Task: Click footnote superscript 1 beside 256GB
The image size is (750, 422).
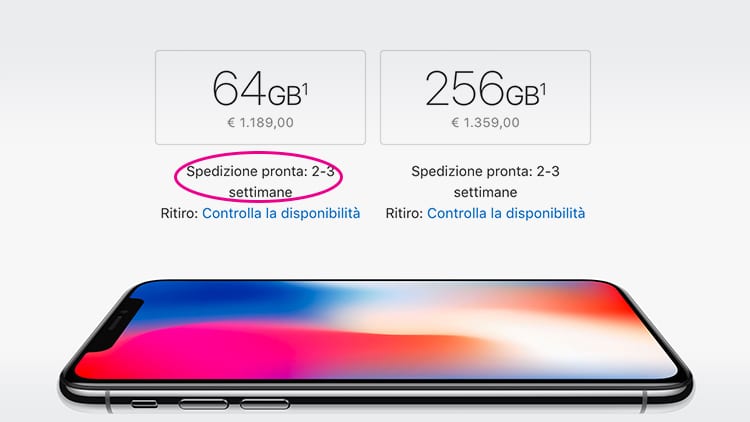Action: coord(543,89)
